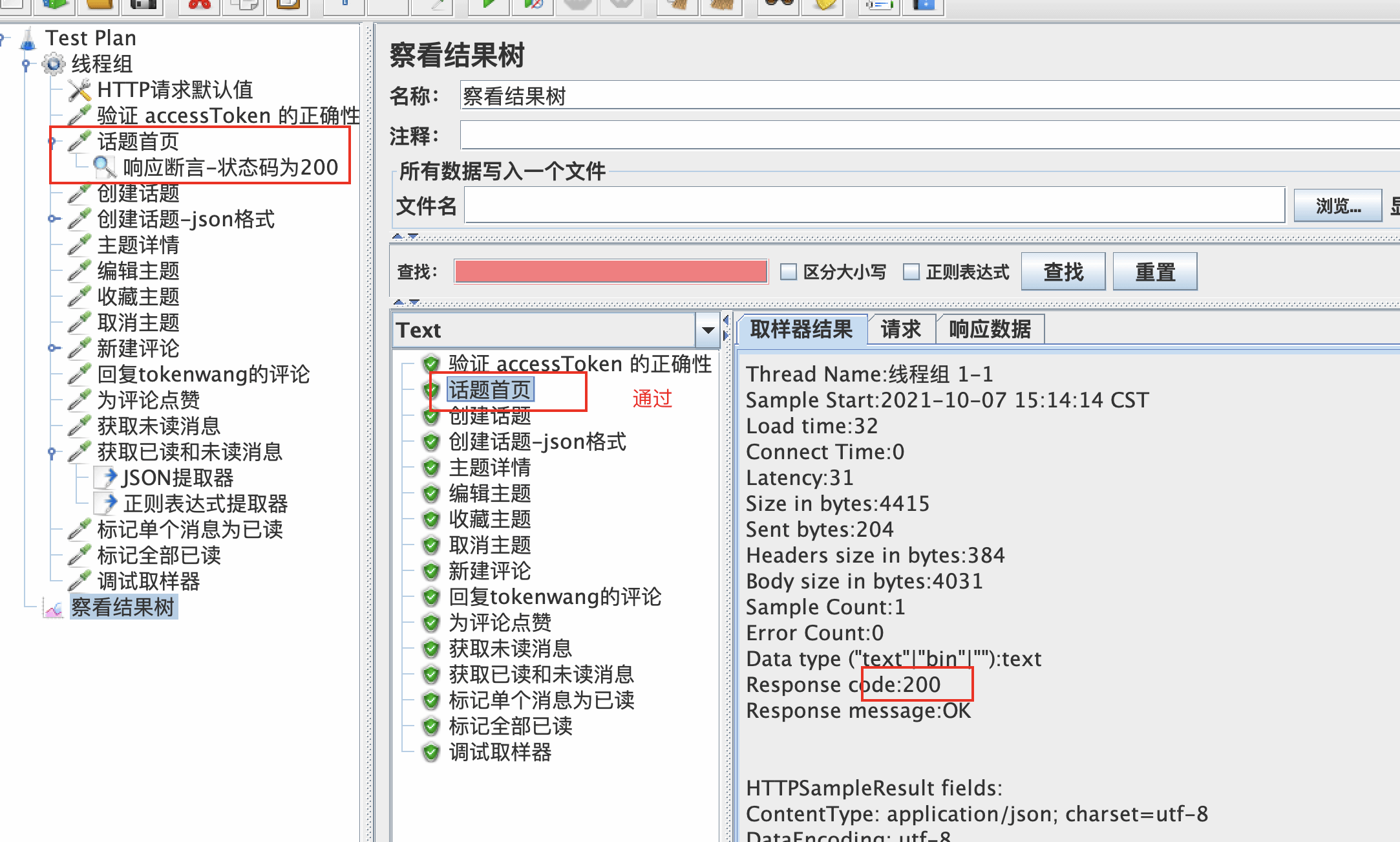Click the Test Plan flask icon
The image size is (1400, 842).
[28, 39]
